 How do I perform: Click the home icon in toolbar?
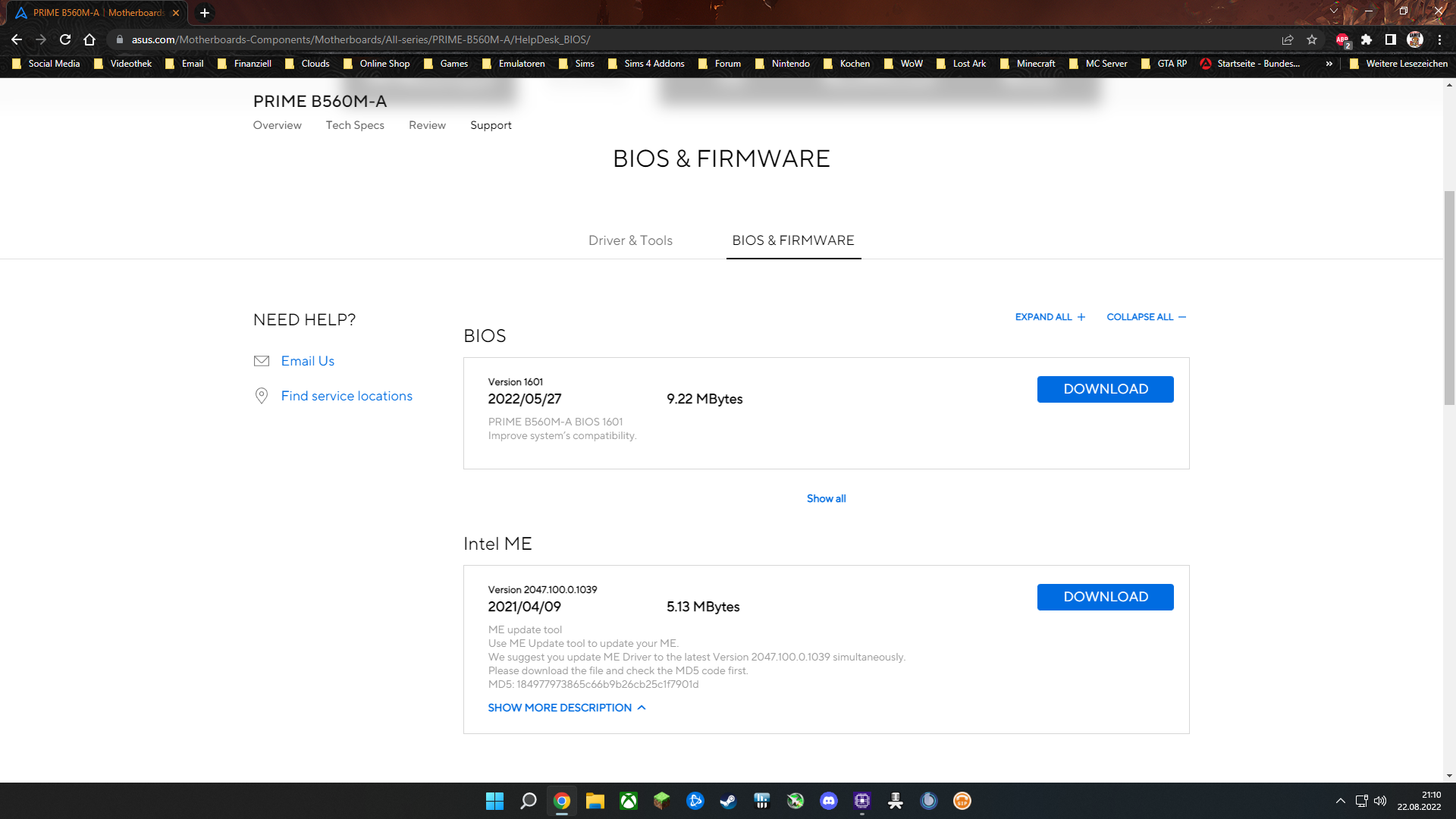click(x=89, y=39)
